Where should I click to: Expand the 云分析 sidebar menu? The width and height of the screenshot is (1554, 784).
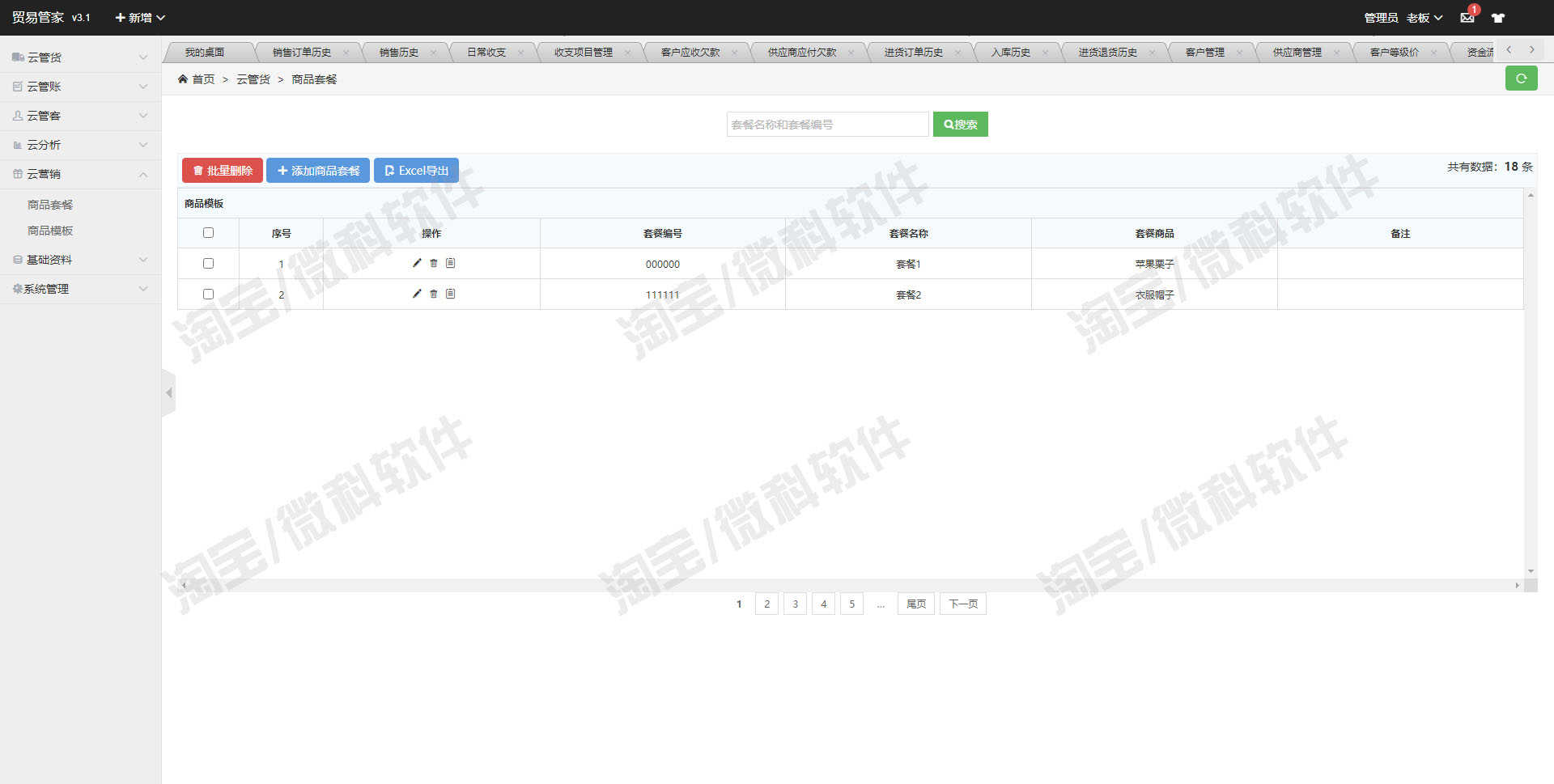(x=80, y=145)
